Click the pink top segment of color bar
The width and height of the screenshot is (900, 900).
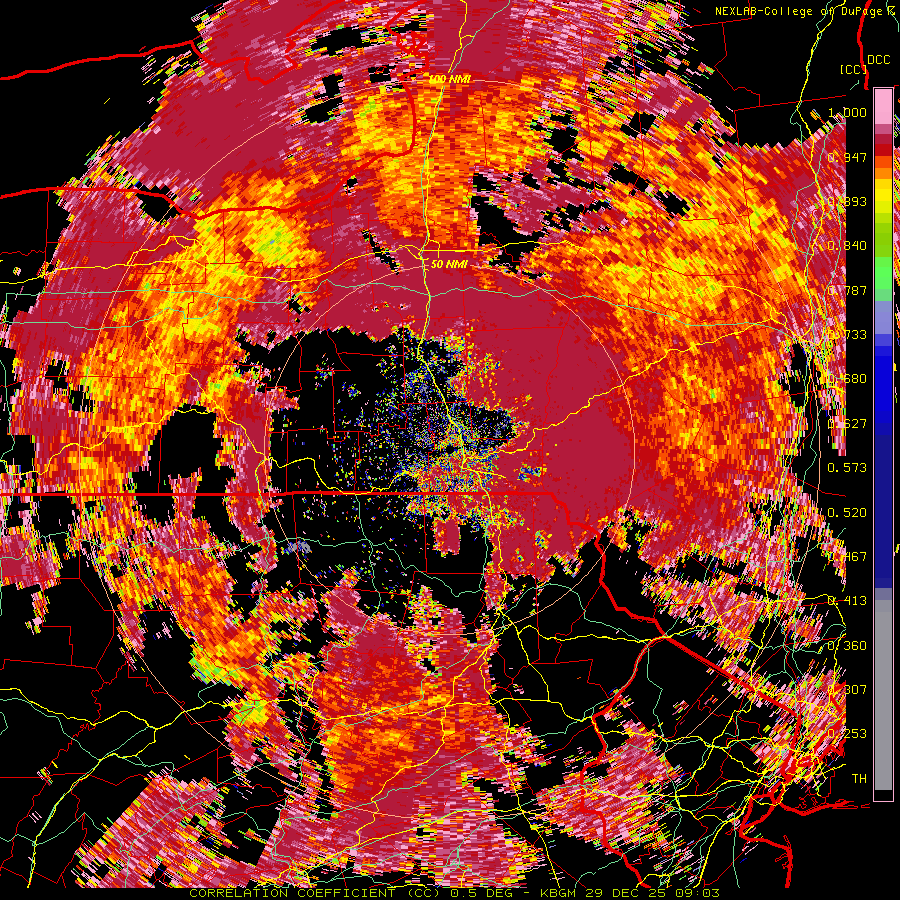click(883, 106)
